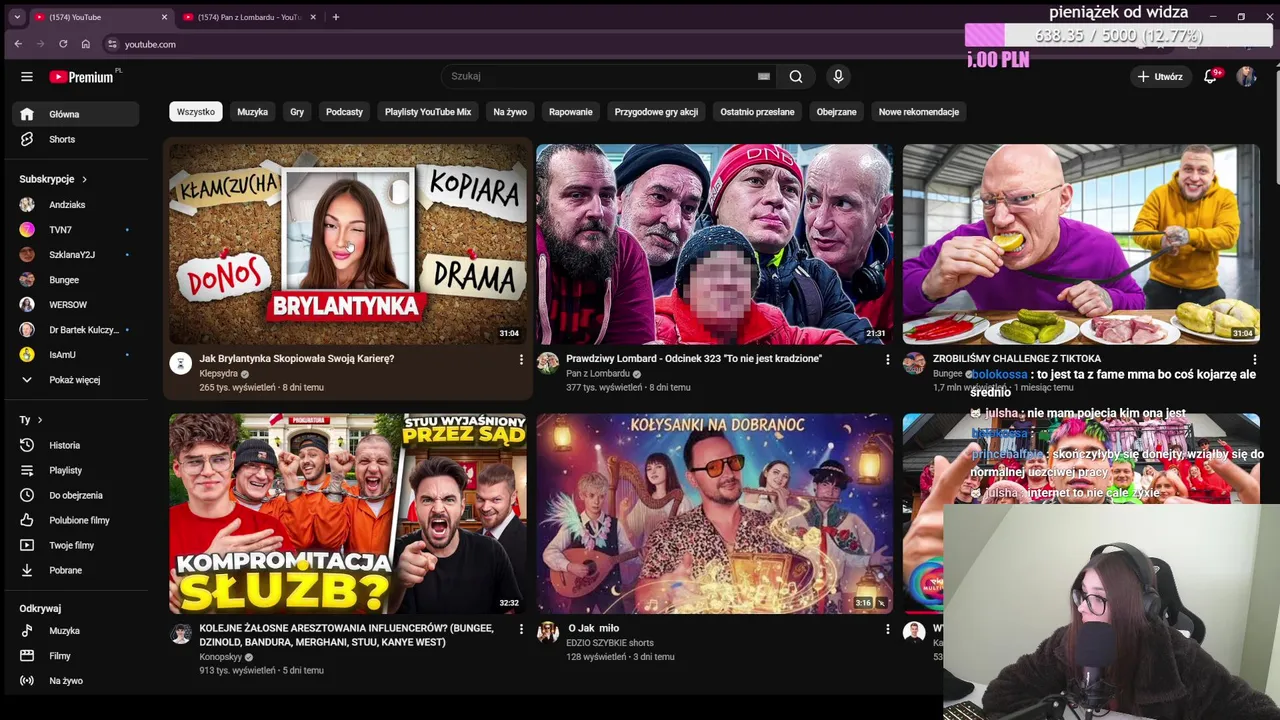Open more options for ZROBILIŚMY CHALLENGE video

tap(1255, 359)
